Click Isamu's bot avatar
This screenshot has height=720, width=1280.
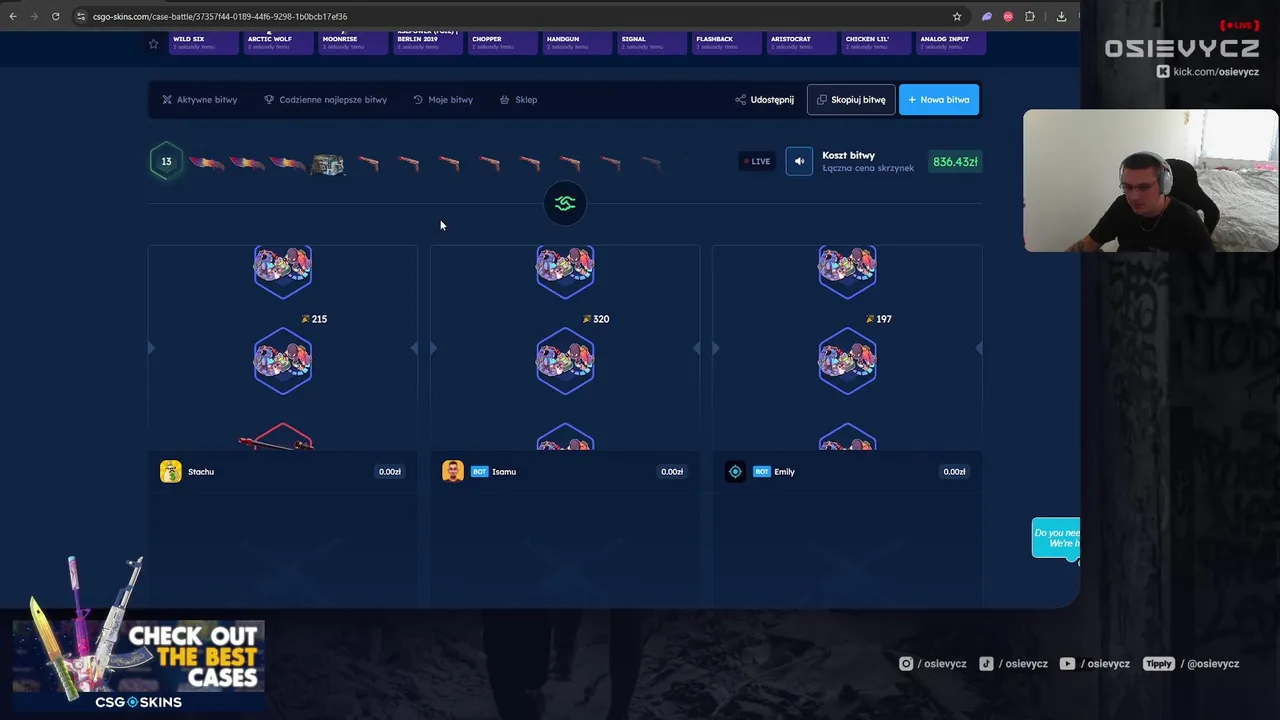click(453, 472)
